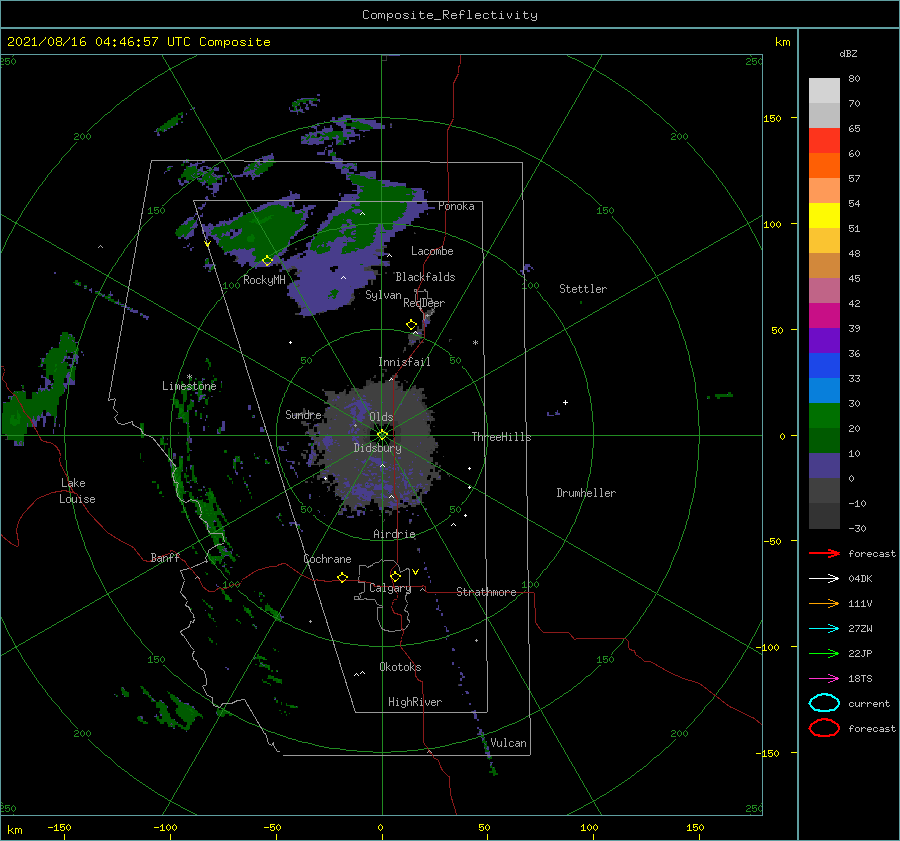Click the orange 60 dBZ color swatch

click(x=824, y=165)
